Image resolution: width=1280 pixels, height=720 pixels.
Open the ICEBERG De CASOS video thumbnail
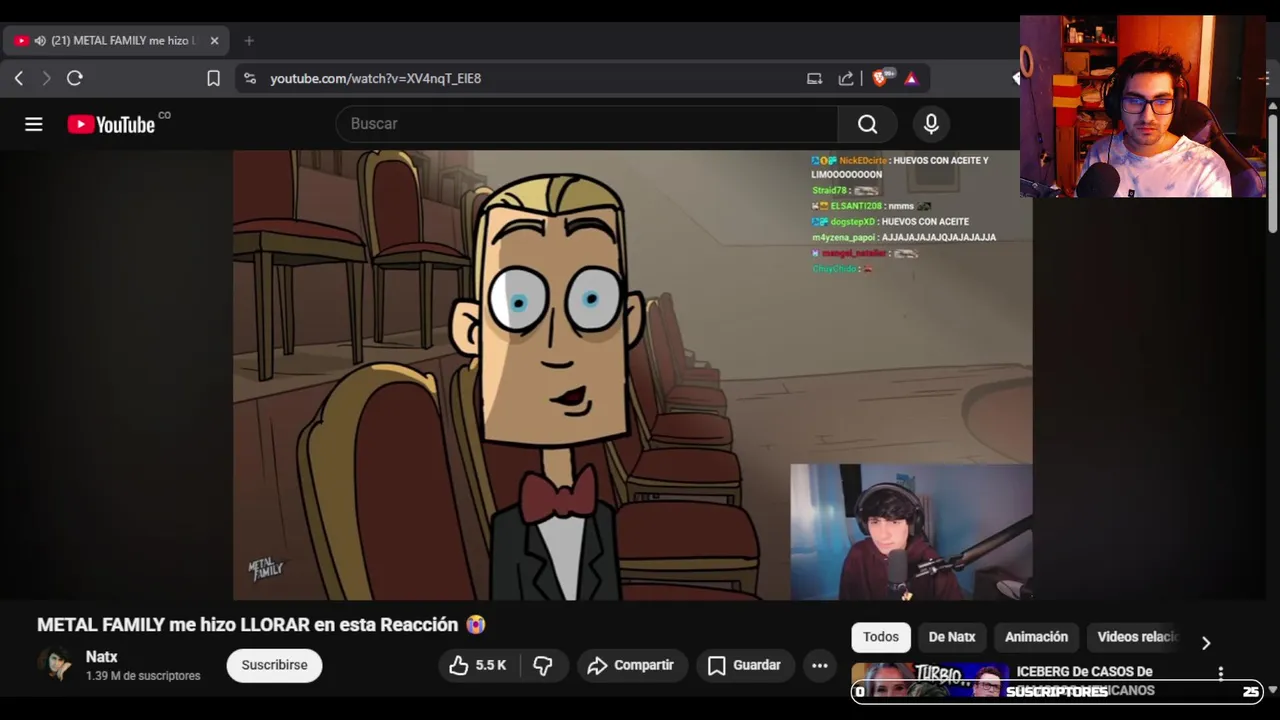pyautogui.click(x=930, y=680)
